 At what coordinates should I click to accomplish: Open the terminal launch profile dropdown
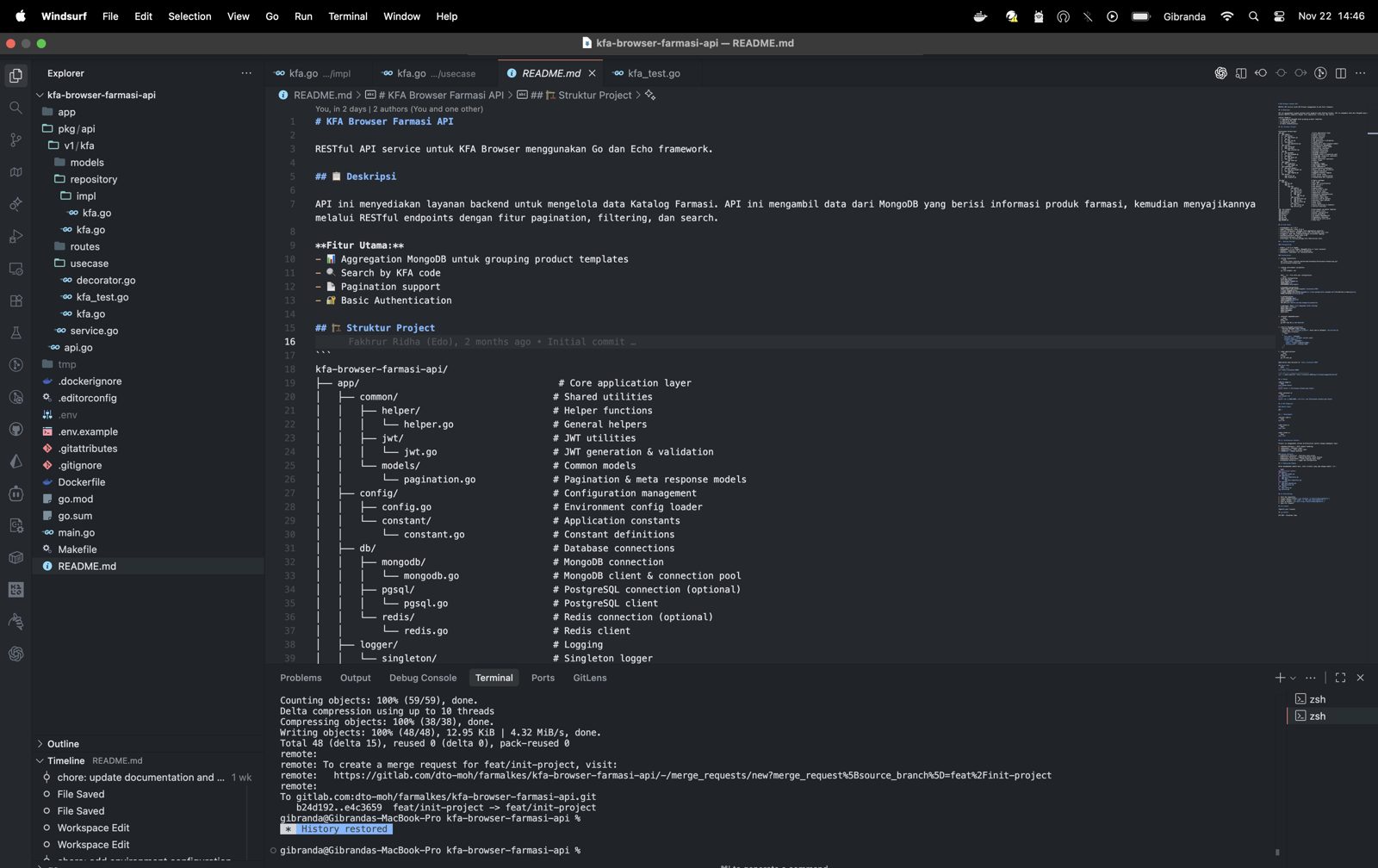[x=1293, y=678]
